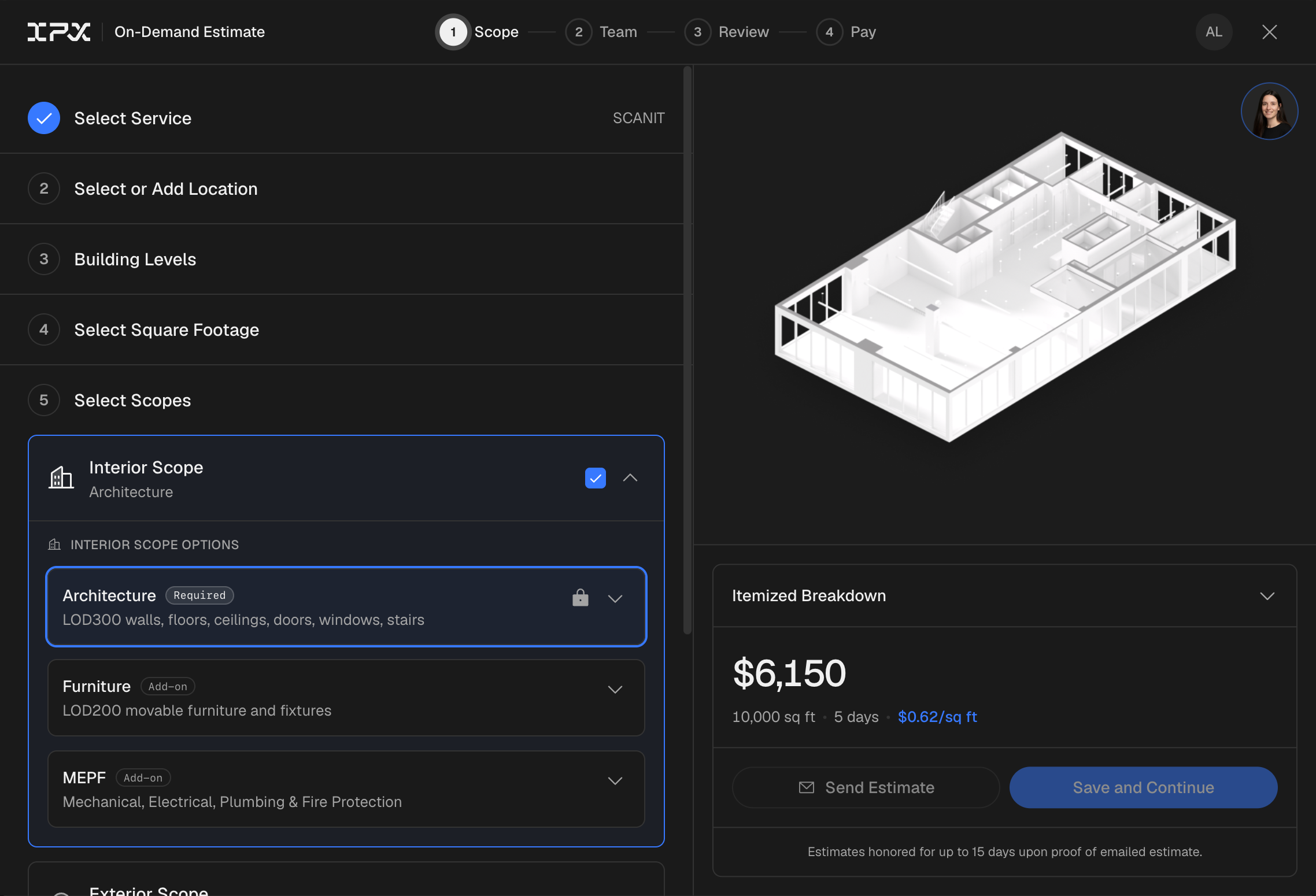Go to the Pay step

[x=846, y=32]
